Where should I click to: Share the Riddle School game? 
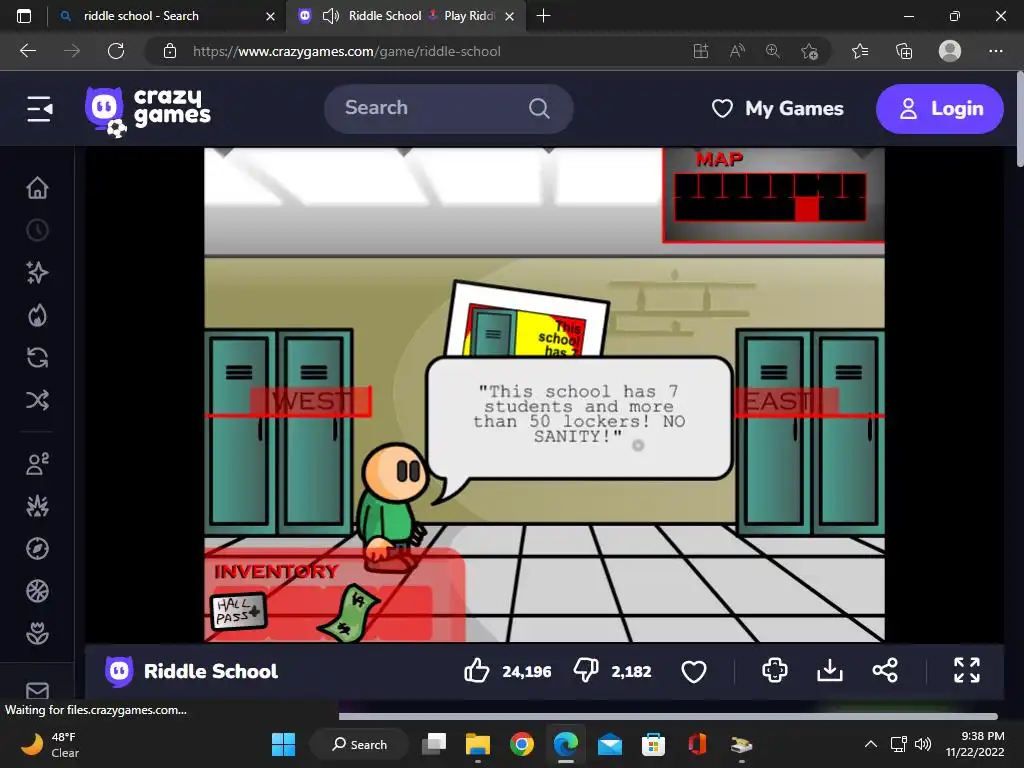click(x=885, y=670)
